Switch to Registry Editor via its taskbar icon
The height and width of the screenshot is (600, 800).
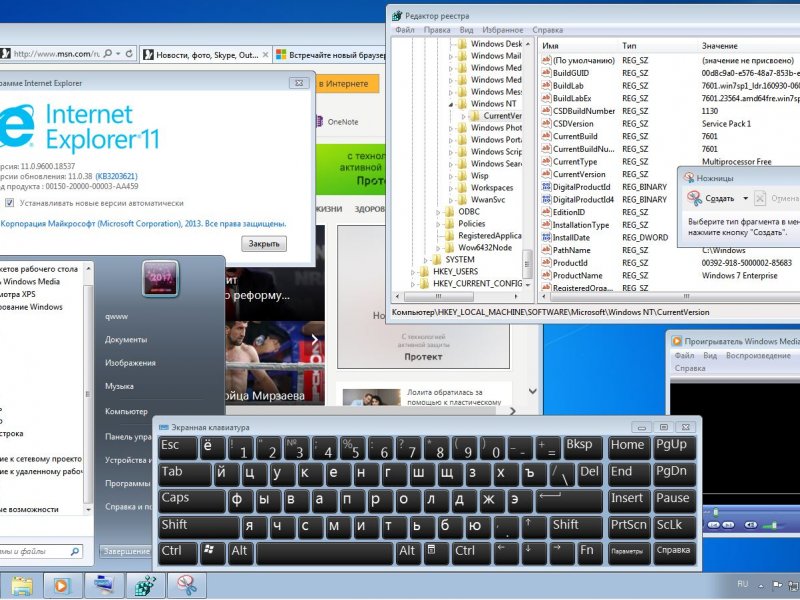click(x=145, y=586)
